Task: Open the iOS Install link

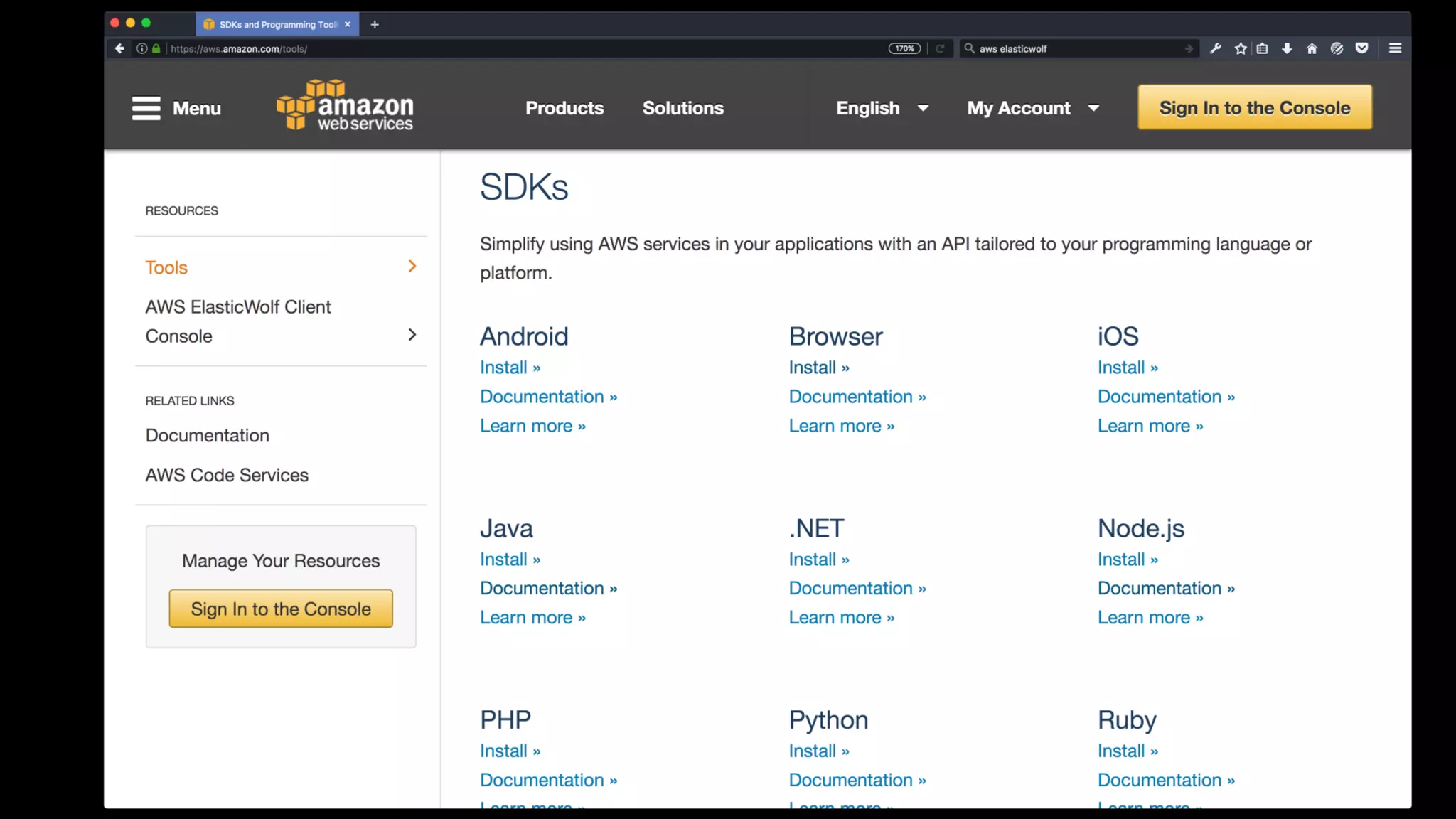Action: [x=1128, y=368]
